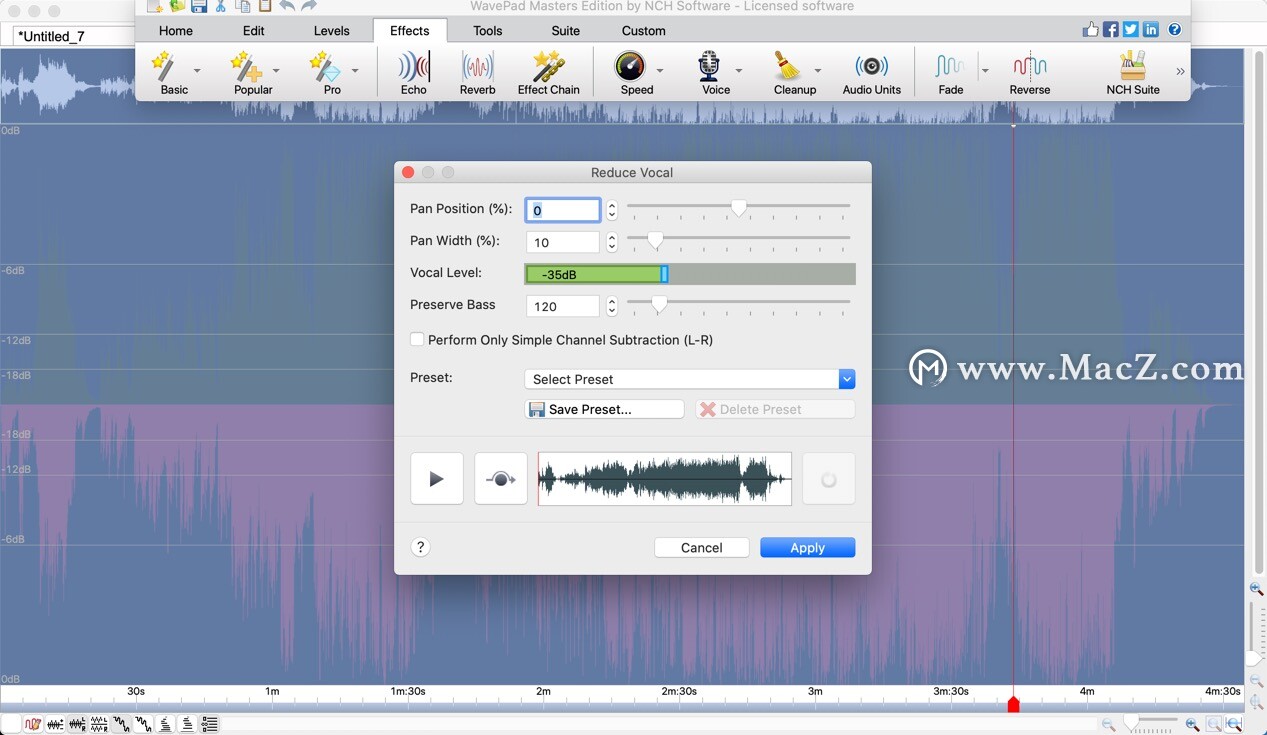
Task: Click the Vocal Level -35dB bar
Action: (x=690, y=274)
